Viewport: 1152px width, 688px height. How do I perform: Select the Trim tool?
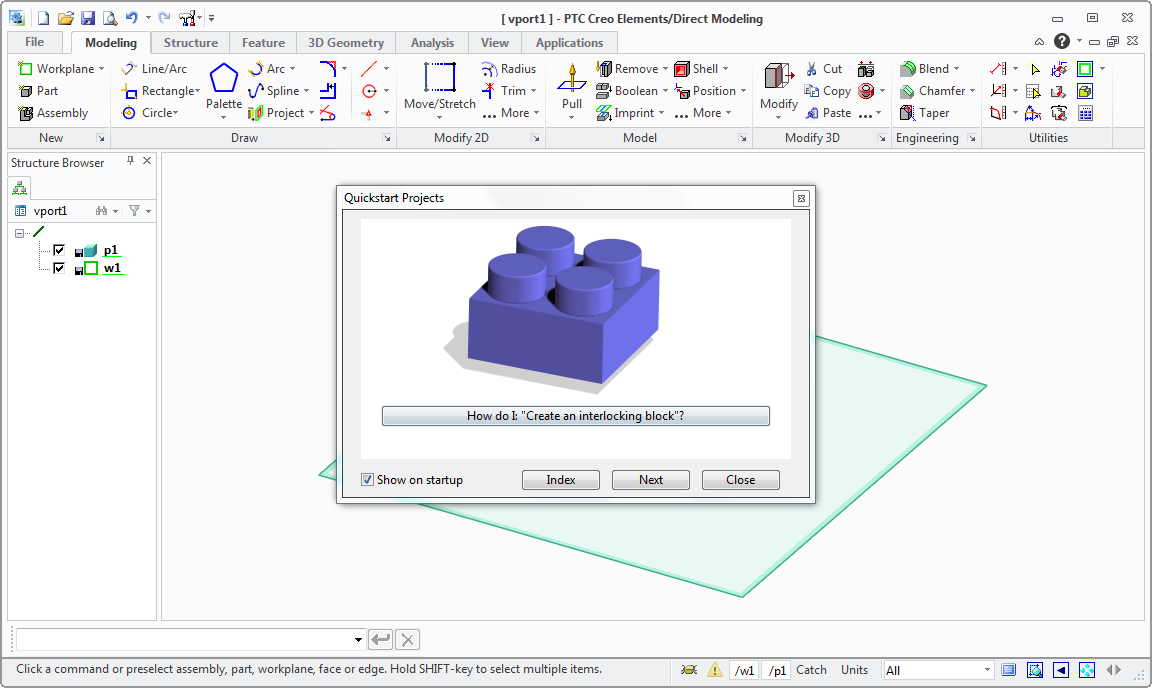[504, 90]
